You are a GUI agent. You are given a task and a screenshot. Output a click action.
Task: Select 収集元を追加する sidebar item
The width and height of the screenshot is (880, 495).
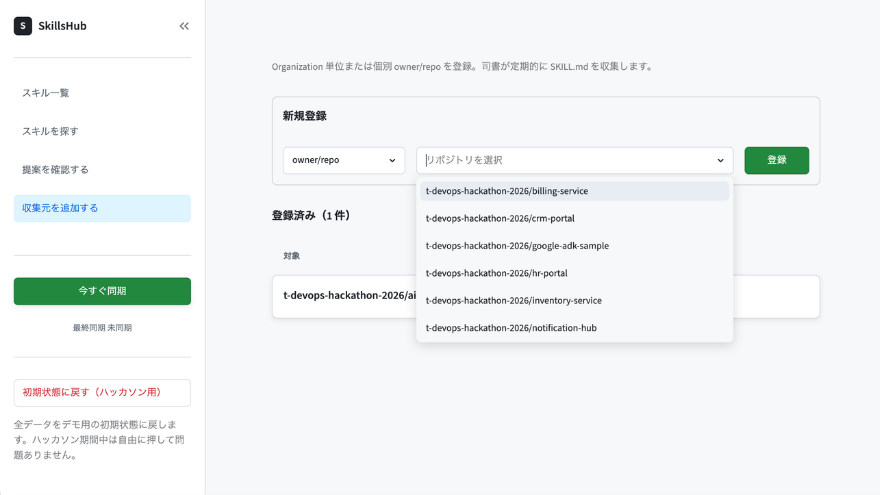(102, 208)
